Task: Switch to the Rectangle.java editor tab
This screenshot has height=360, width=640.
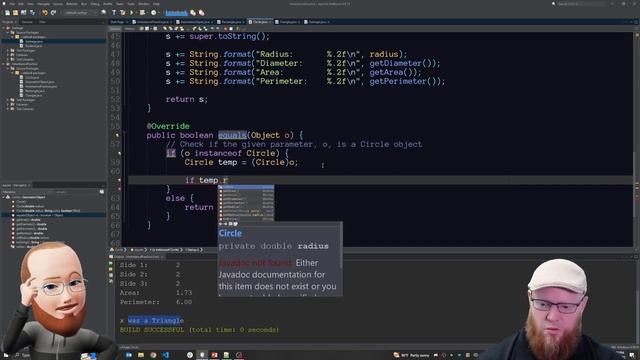Action: [x=231, y=22]
